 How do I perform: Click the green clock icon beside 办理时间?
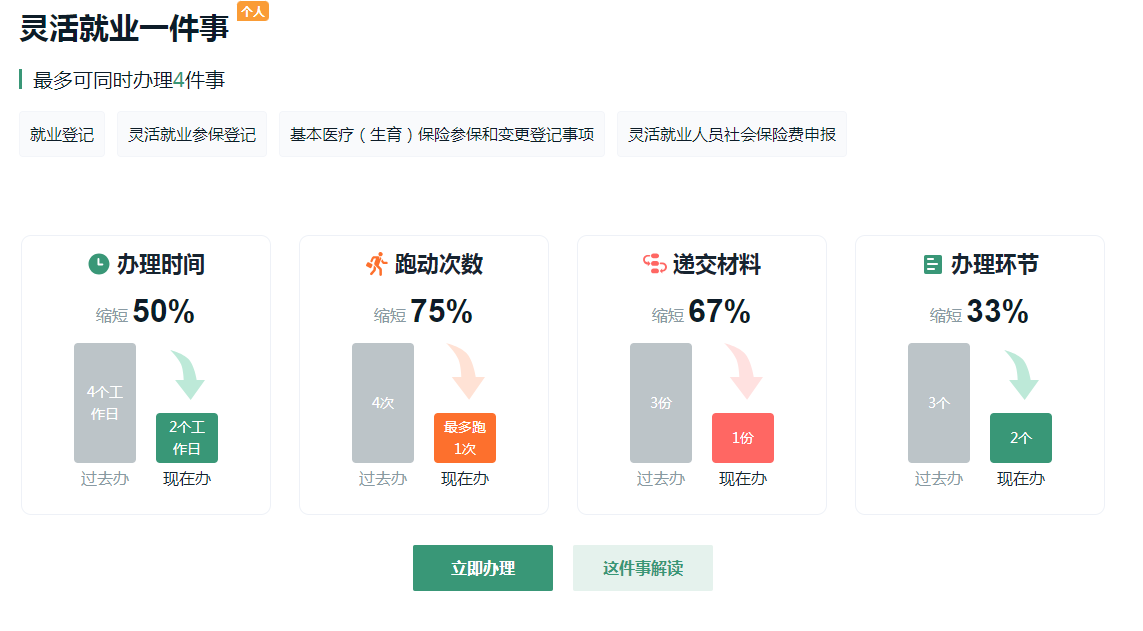coord(98,264)
